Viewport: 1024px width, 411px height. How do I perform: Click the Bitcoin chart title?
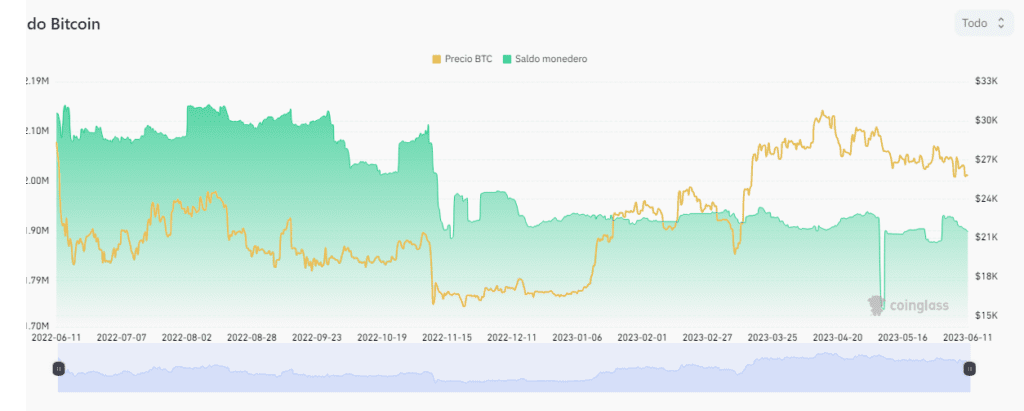coord(63,24)
